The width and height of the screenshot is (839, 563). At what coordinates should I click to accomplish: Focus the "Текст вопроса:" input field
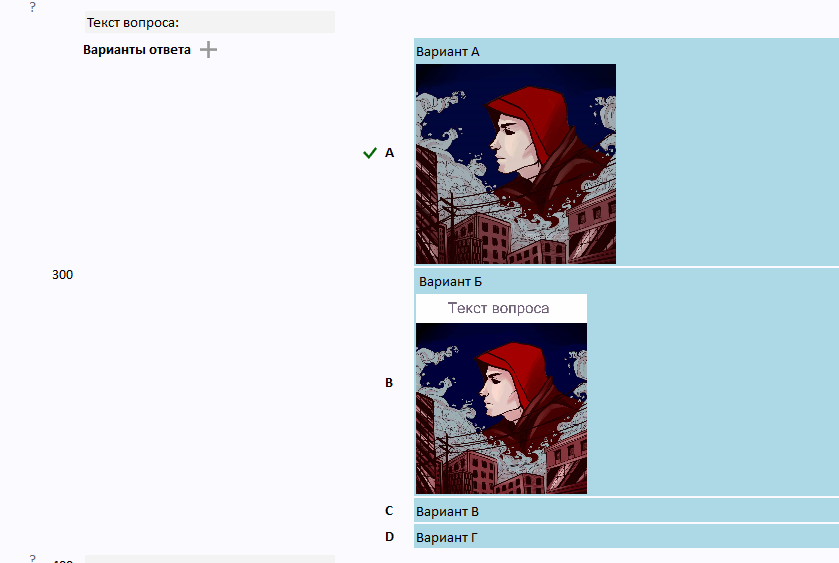tap(210, 22)
